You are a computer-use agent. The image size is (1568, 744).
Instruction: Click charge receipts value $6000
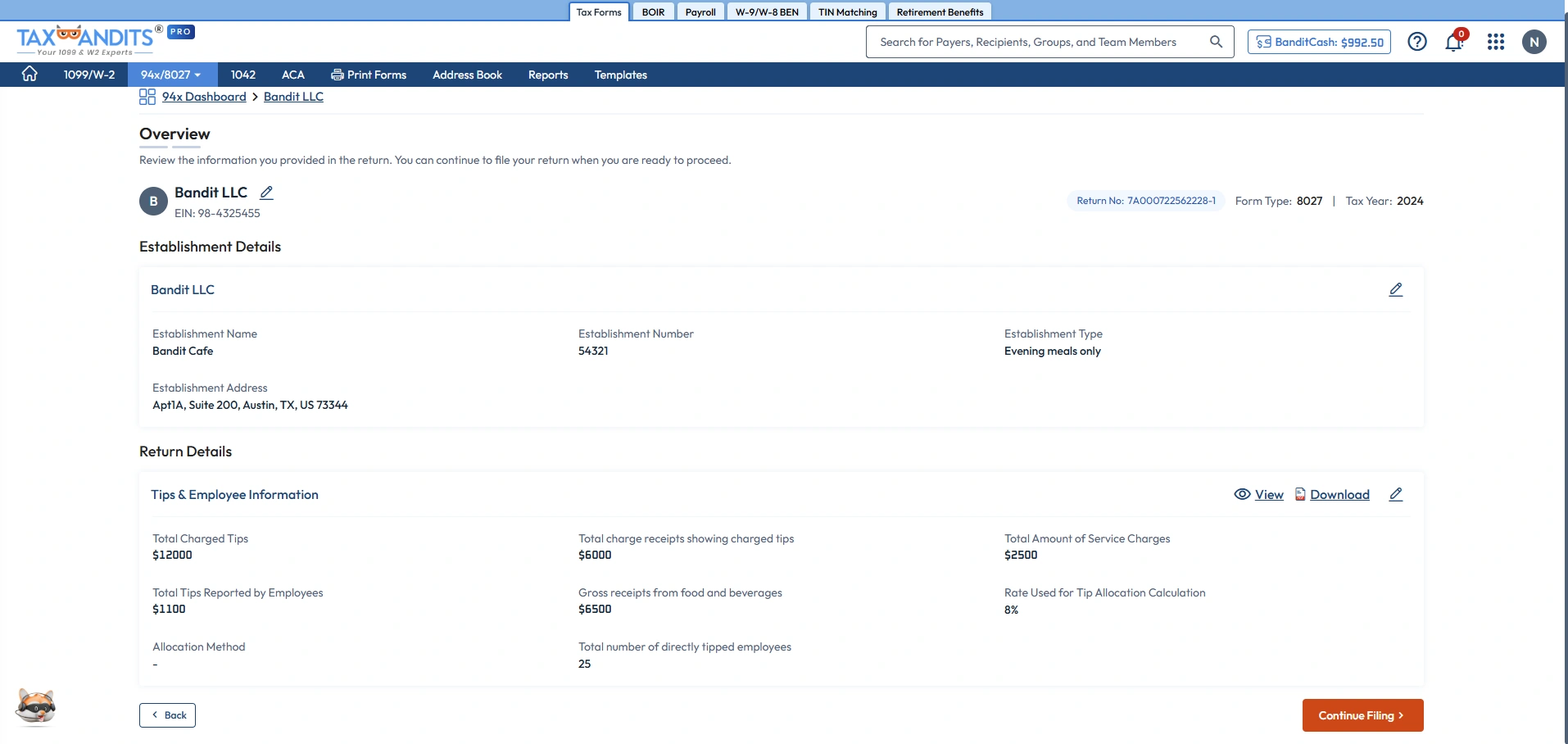595,555
